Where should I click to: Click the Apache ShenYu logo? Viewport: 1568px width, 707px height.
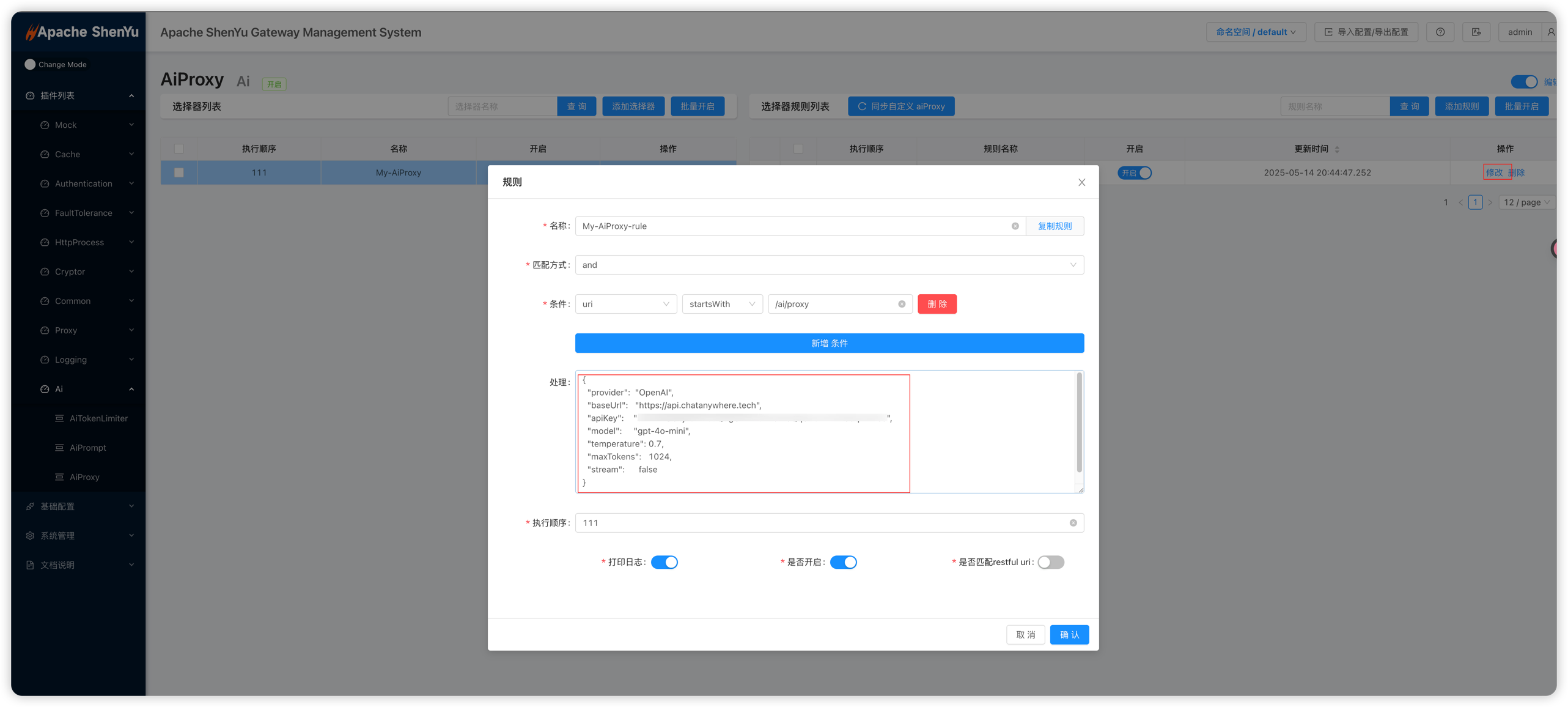(82, 32)
